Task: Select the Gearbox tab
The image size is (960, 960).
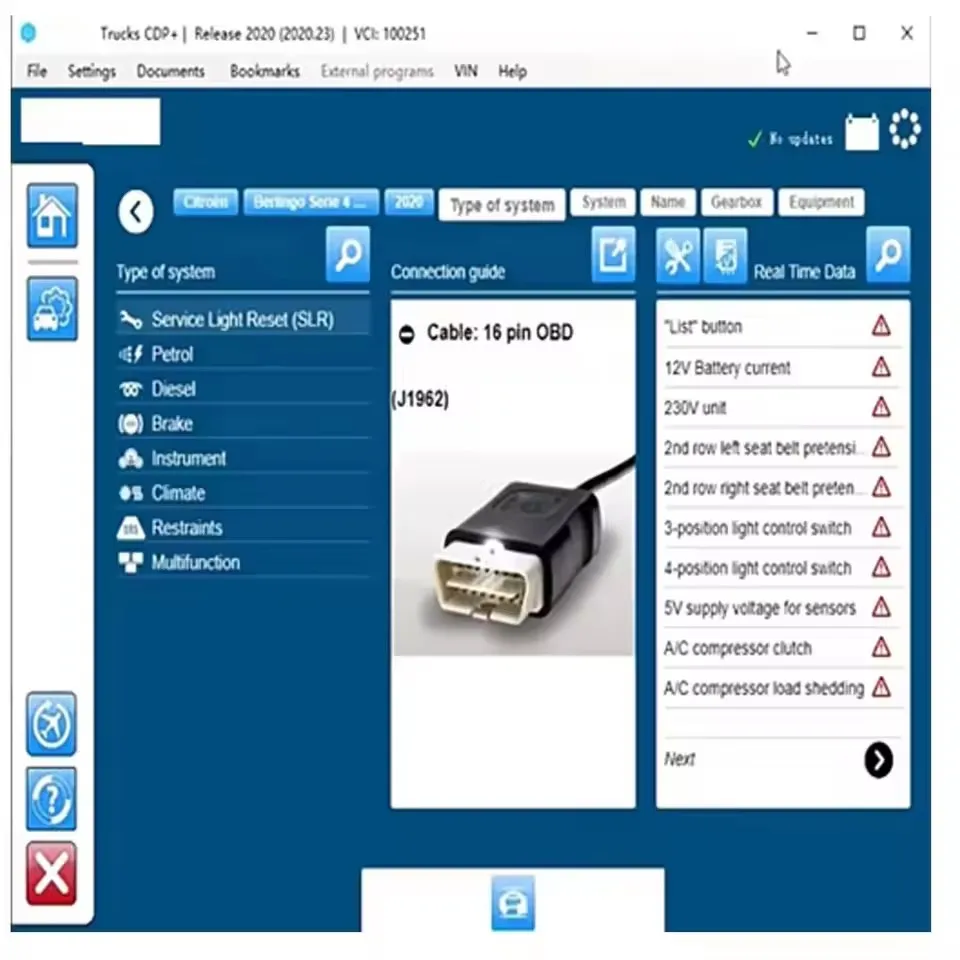Action: (737, 202)
